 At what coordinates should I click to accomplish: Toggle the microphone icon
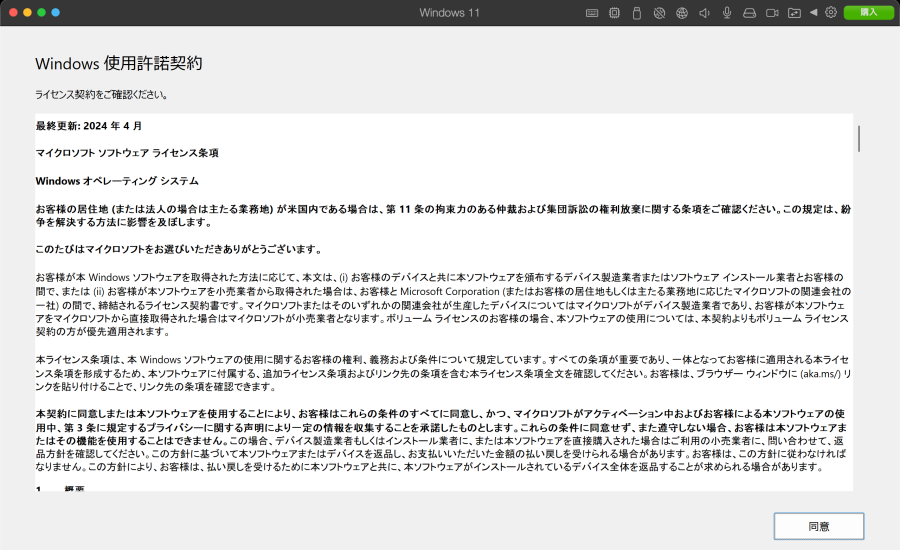727,13
